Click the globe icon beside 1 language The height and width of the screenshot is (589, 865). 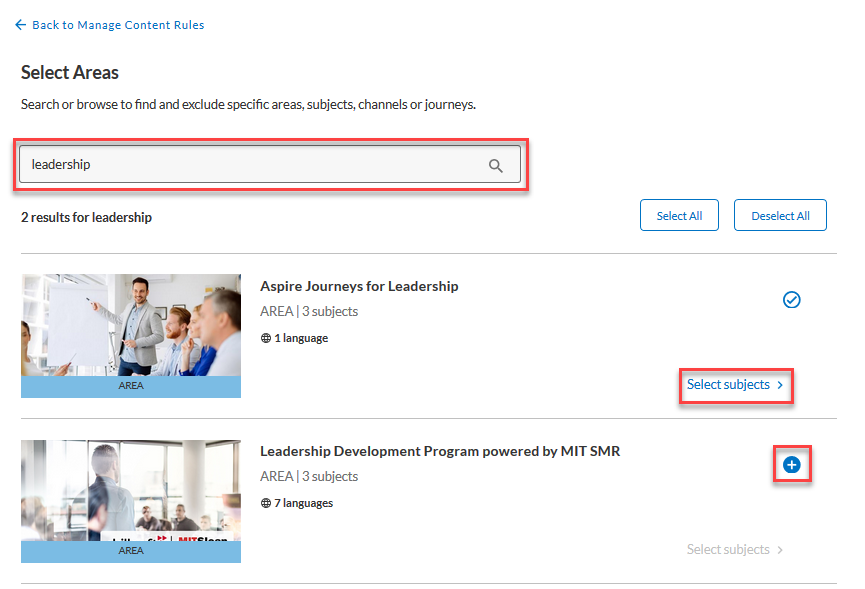pyautogui.click(x=266, y=338)
